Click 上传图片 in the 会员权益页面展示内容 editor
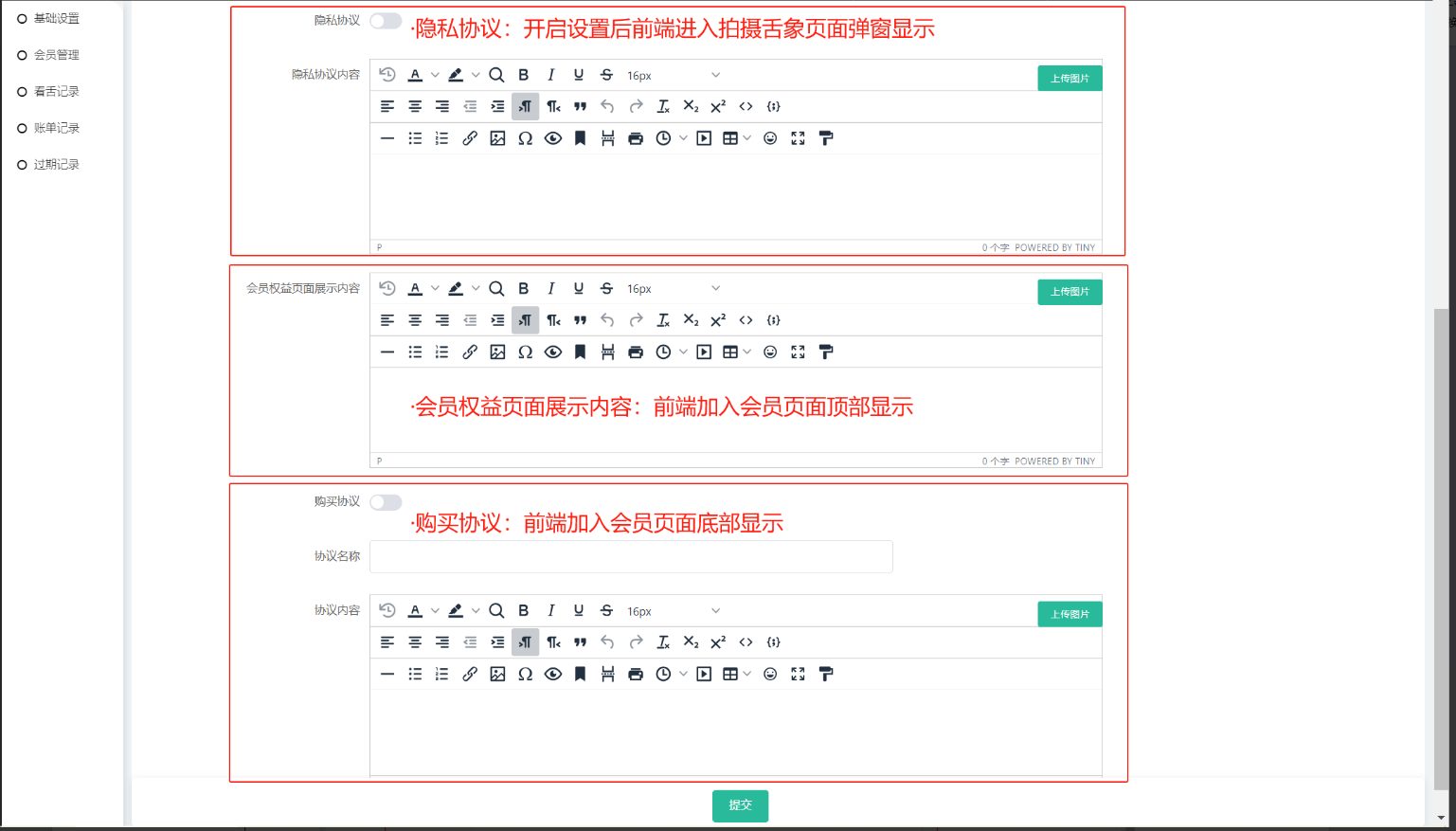 pos(1070,292)
